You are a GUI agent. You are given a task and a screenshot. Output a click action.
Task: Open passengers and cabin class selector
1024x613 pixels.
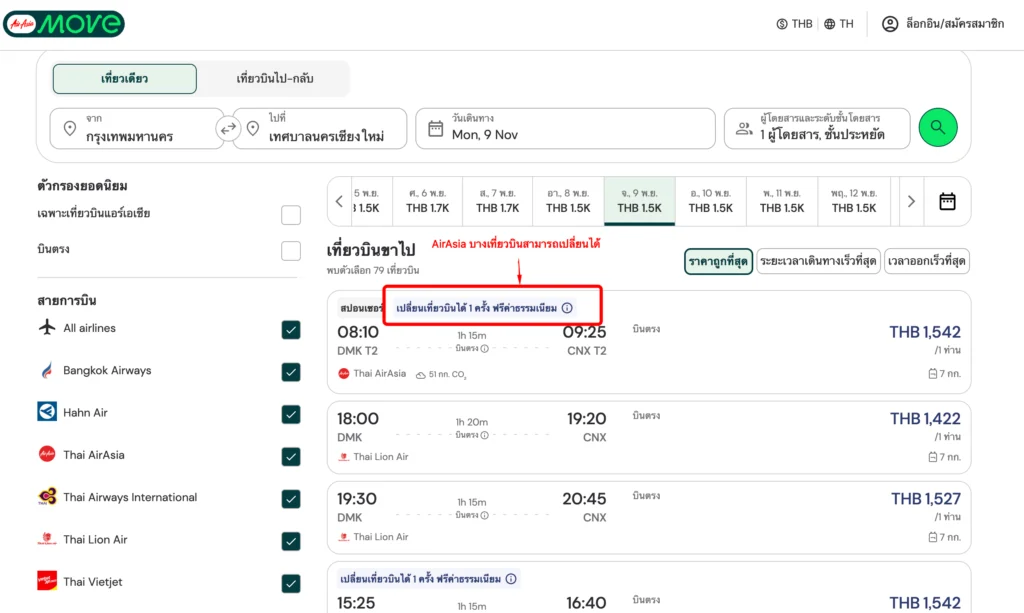[817, 129]
